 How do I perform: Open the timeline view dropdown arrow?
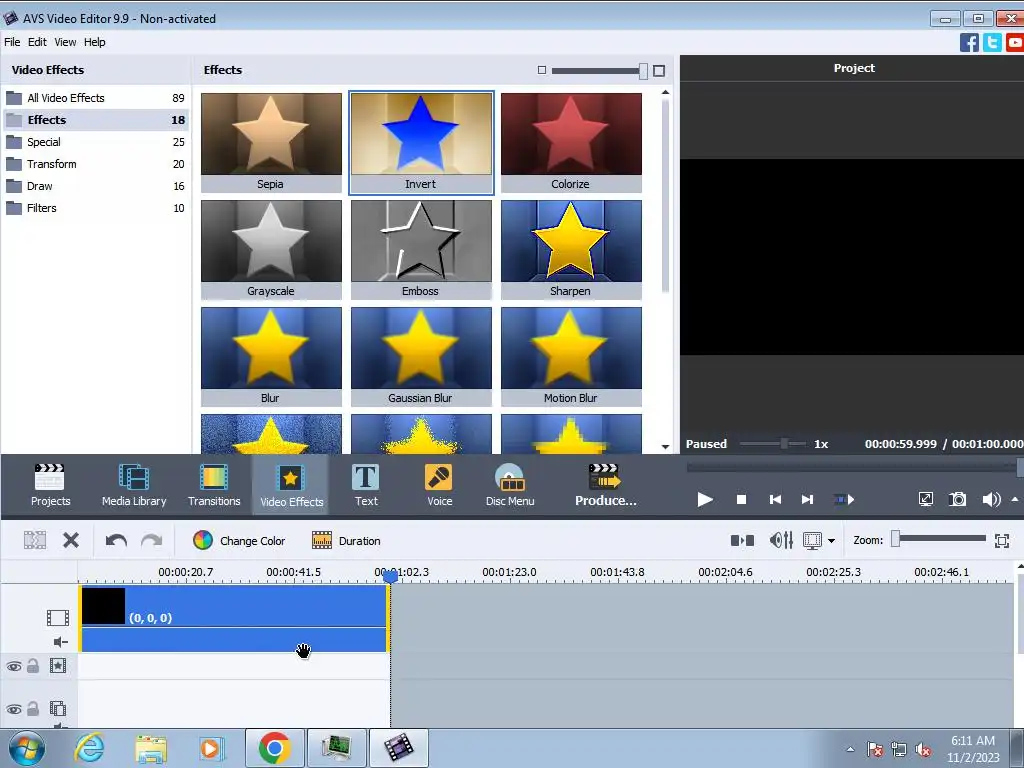coord(831,541)
